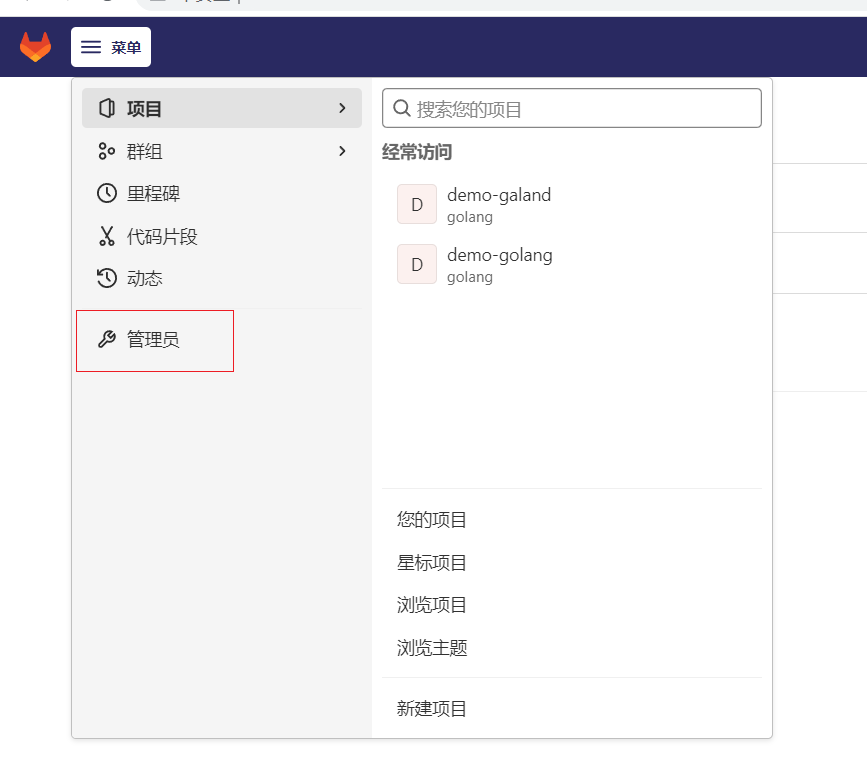The image size is (867, 780).
Task: Select 浏览主题 menu entry
Action: click(x=432, y=647)
